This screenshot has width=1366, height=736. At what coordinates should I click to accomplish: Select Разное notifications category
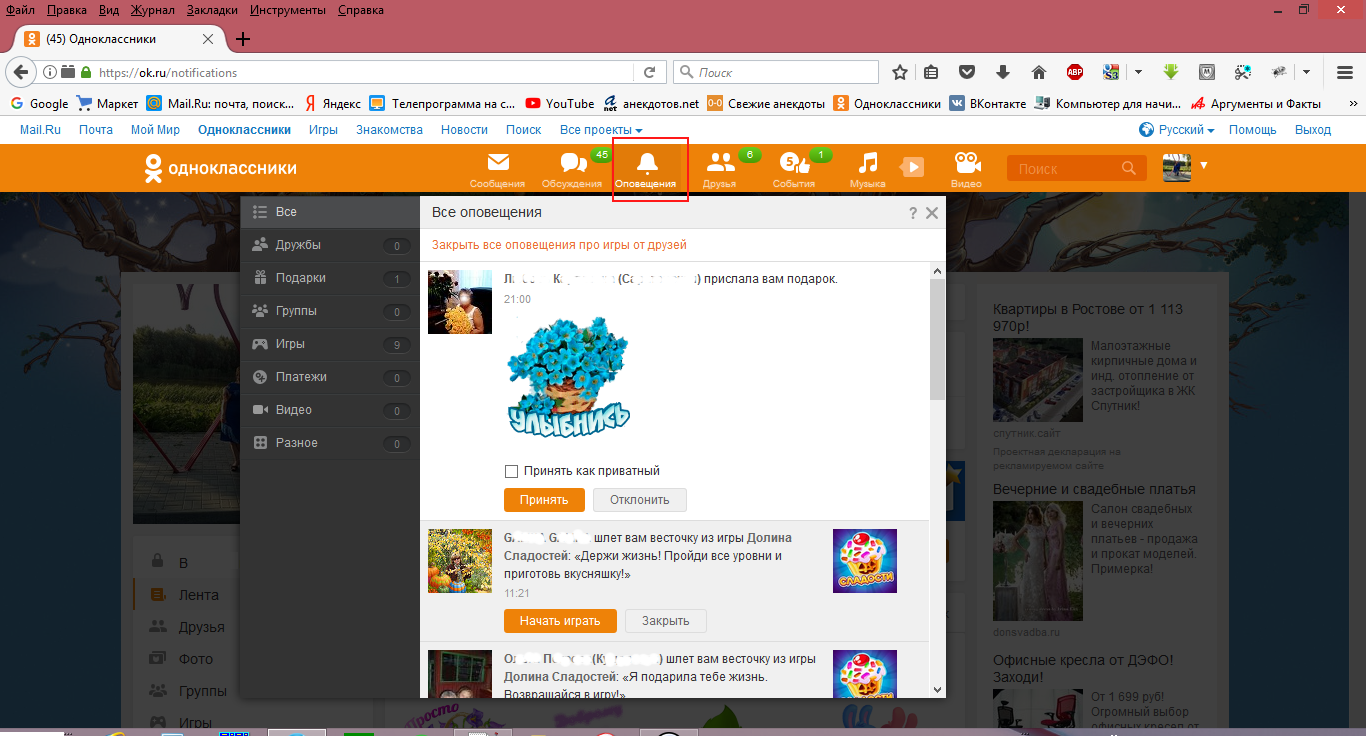pos(330,443)
